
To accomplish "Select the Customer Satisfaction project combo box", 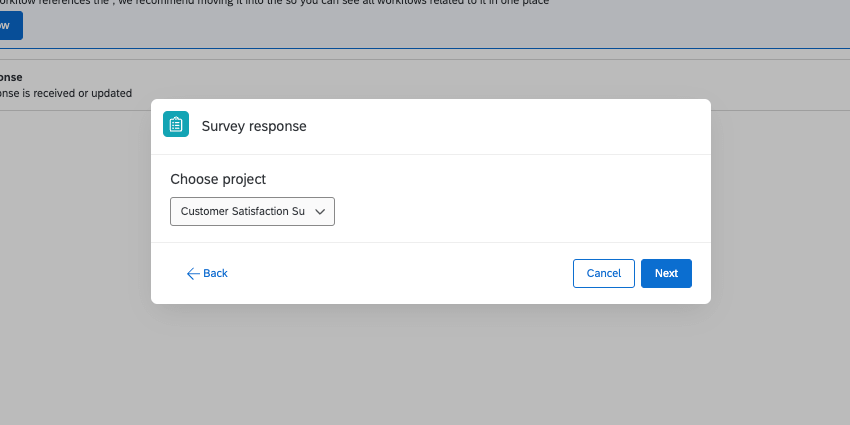I will pos(252,212).
